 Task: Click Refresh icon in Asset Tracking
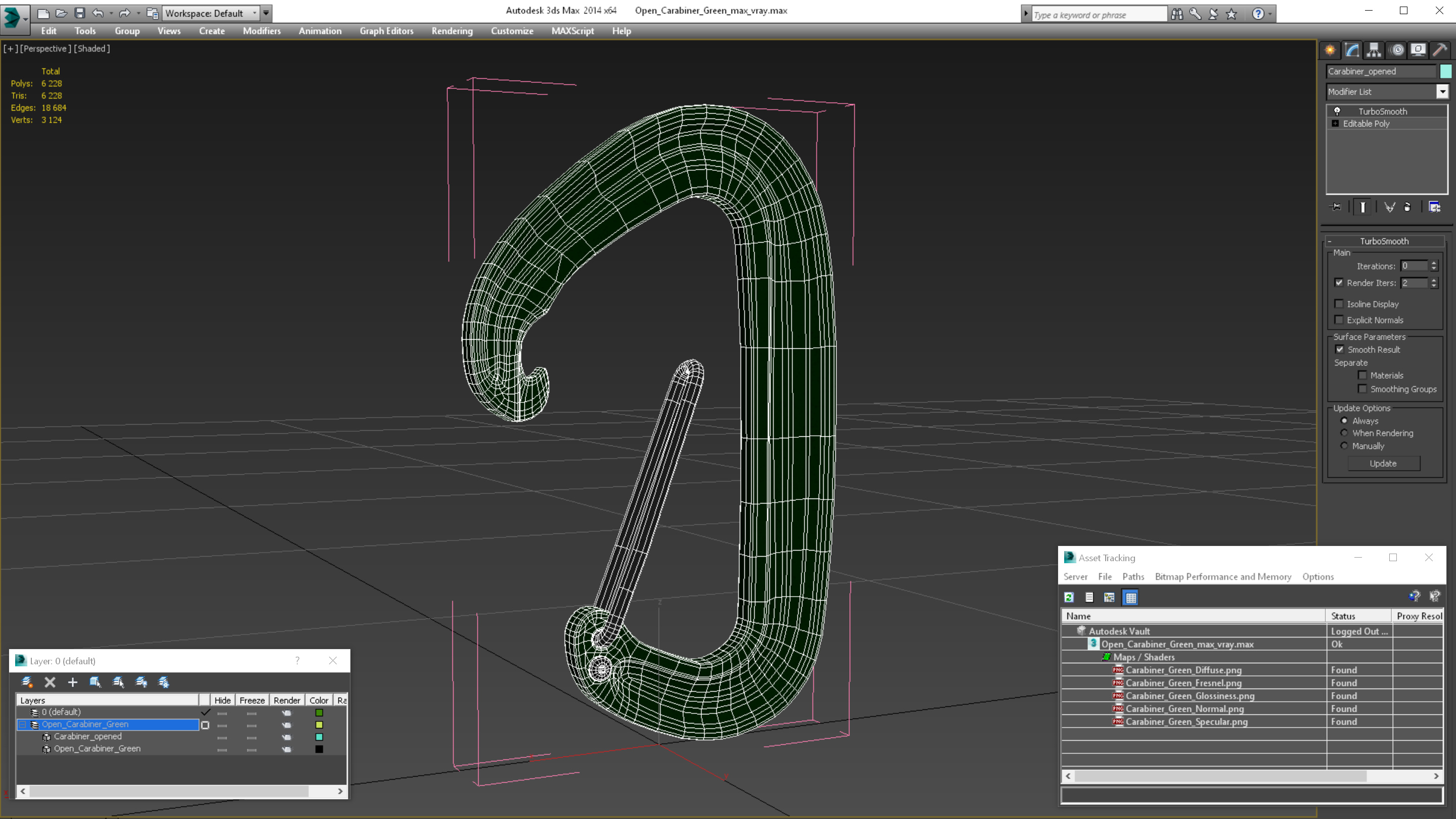tap(1069, 598)
